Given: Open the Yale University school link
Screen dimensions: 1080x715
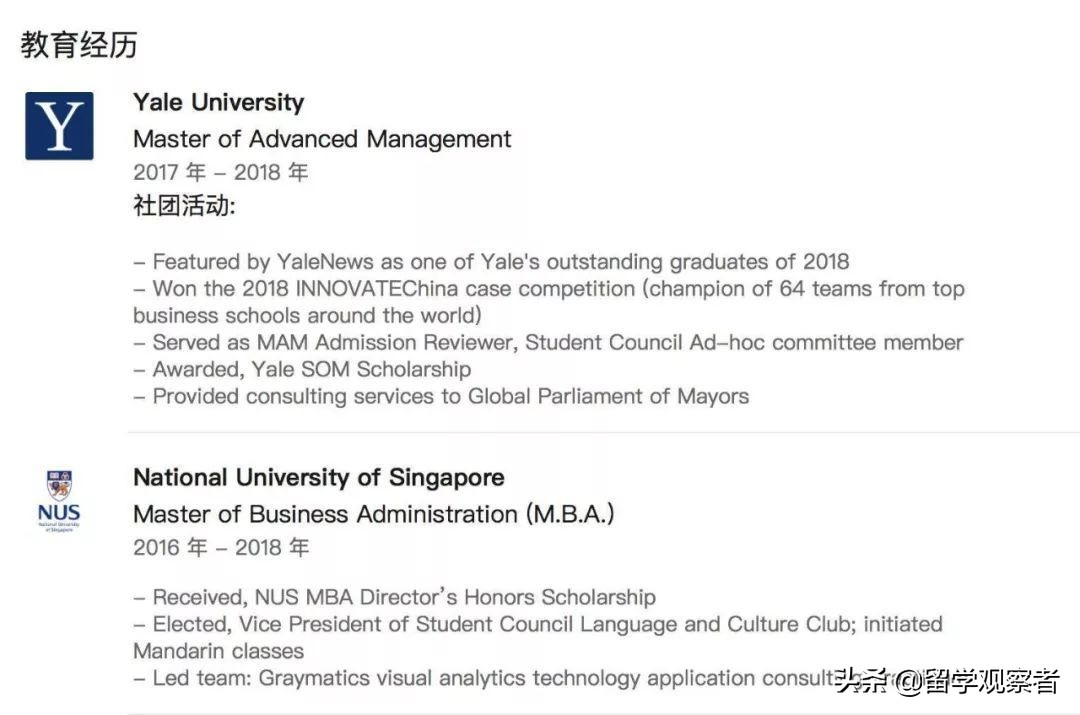Looking at the screenshot, I should pyautogui.click(x=218, y=102).
